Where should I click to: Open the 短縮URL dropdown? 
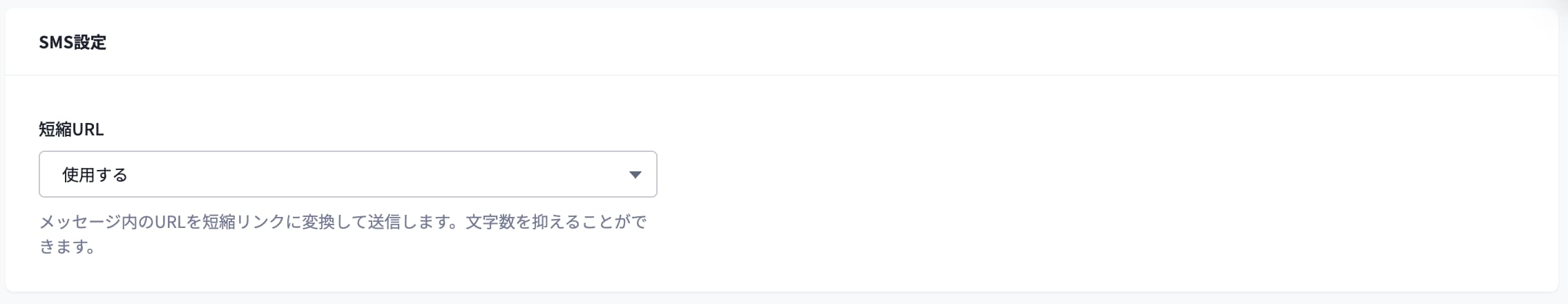347,174
